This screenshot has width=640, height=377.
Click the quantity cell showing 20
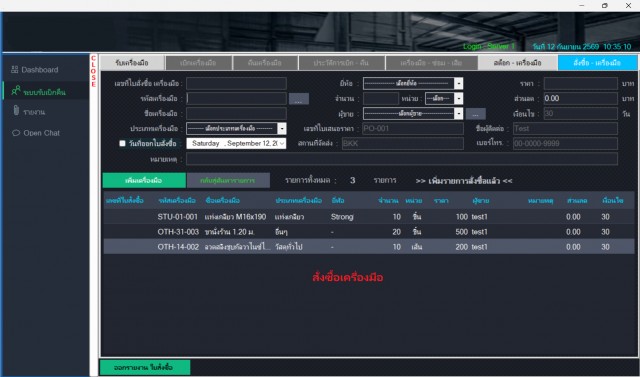pos(396,232)
